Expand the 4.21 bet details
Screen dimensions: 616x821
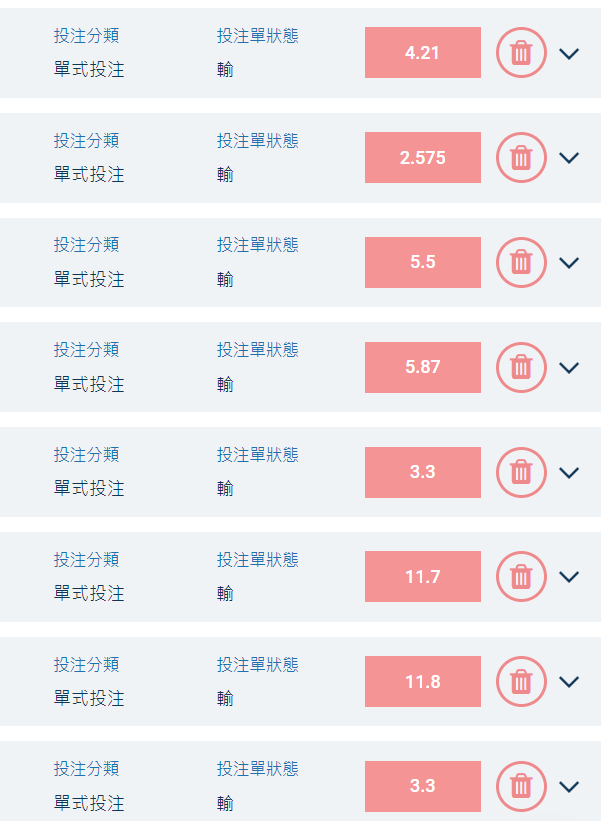[569, 53]
